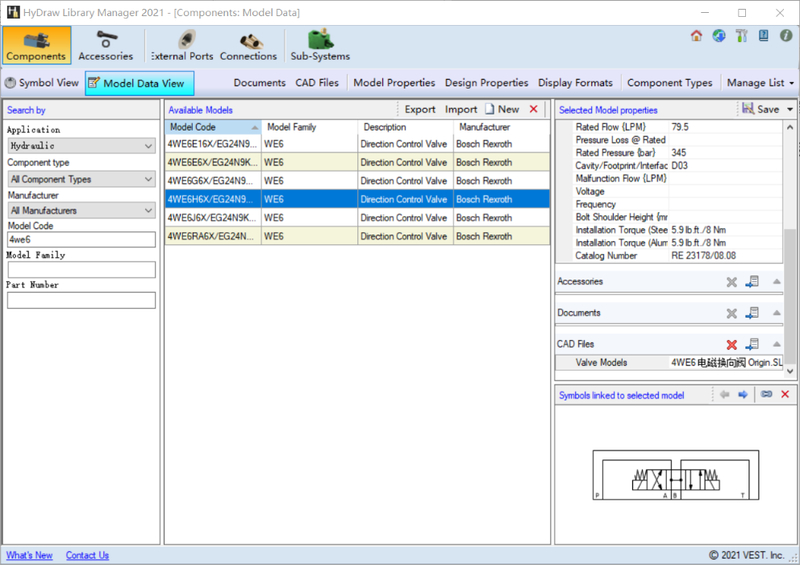Open the Components section
This screenshot has height=565, width=800.
(36, 45)
